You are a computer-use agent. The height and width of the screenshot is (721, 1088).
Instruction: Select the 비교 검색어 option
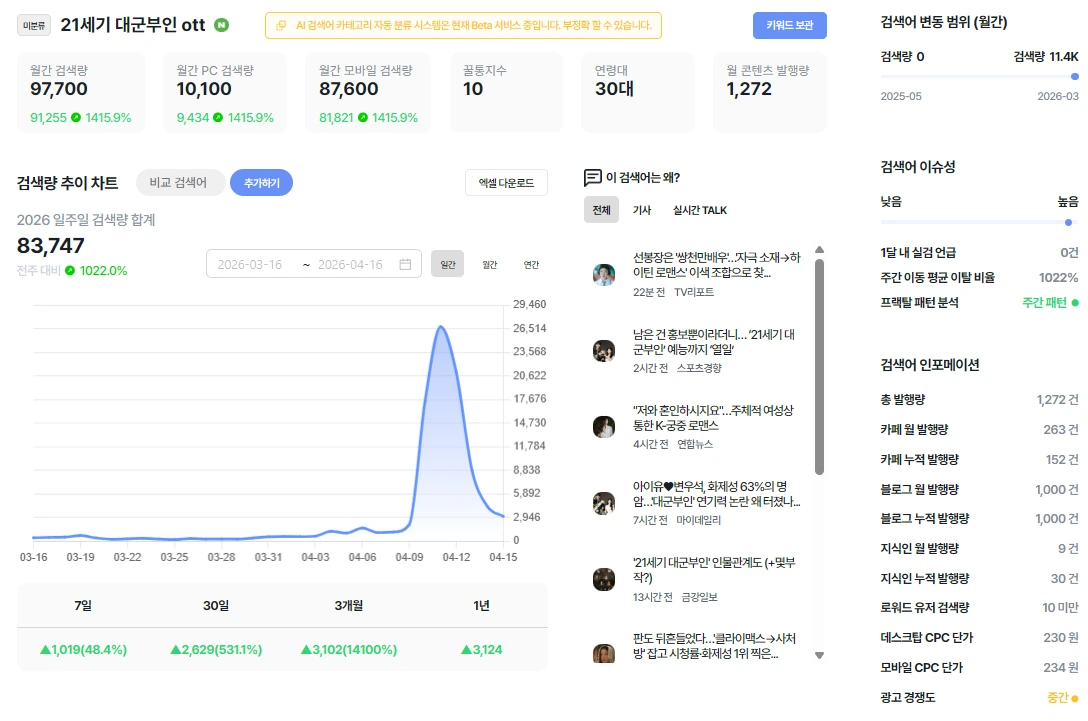[x=178, y=183]
